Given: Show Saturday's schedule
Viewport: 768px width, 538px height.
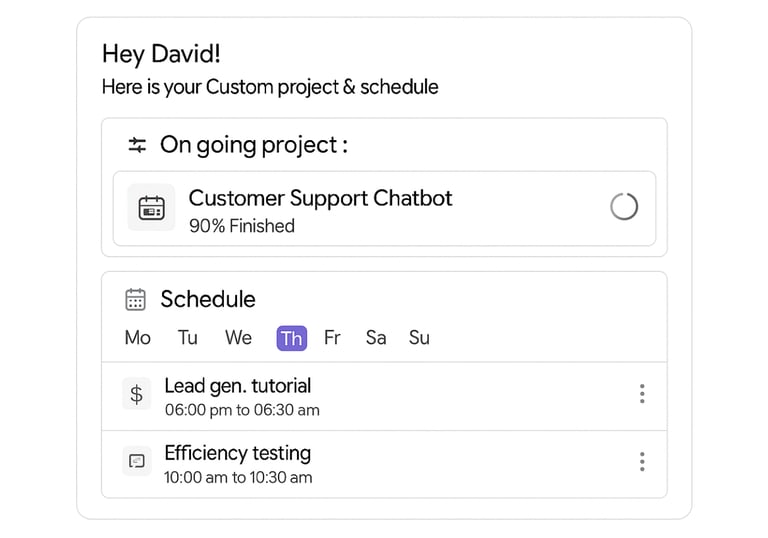Looking at the screenshot, I should (376, 338).
